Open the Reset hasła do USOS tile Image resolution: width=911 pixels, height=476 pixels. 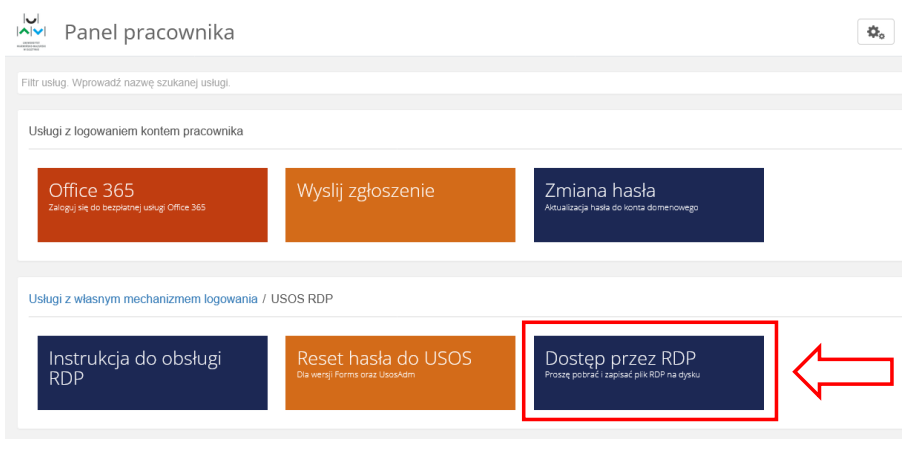(x=400, y=372)
